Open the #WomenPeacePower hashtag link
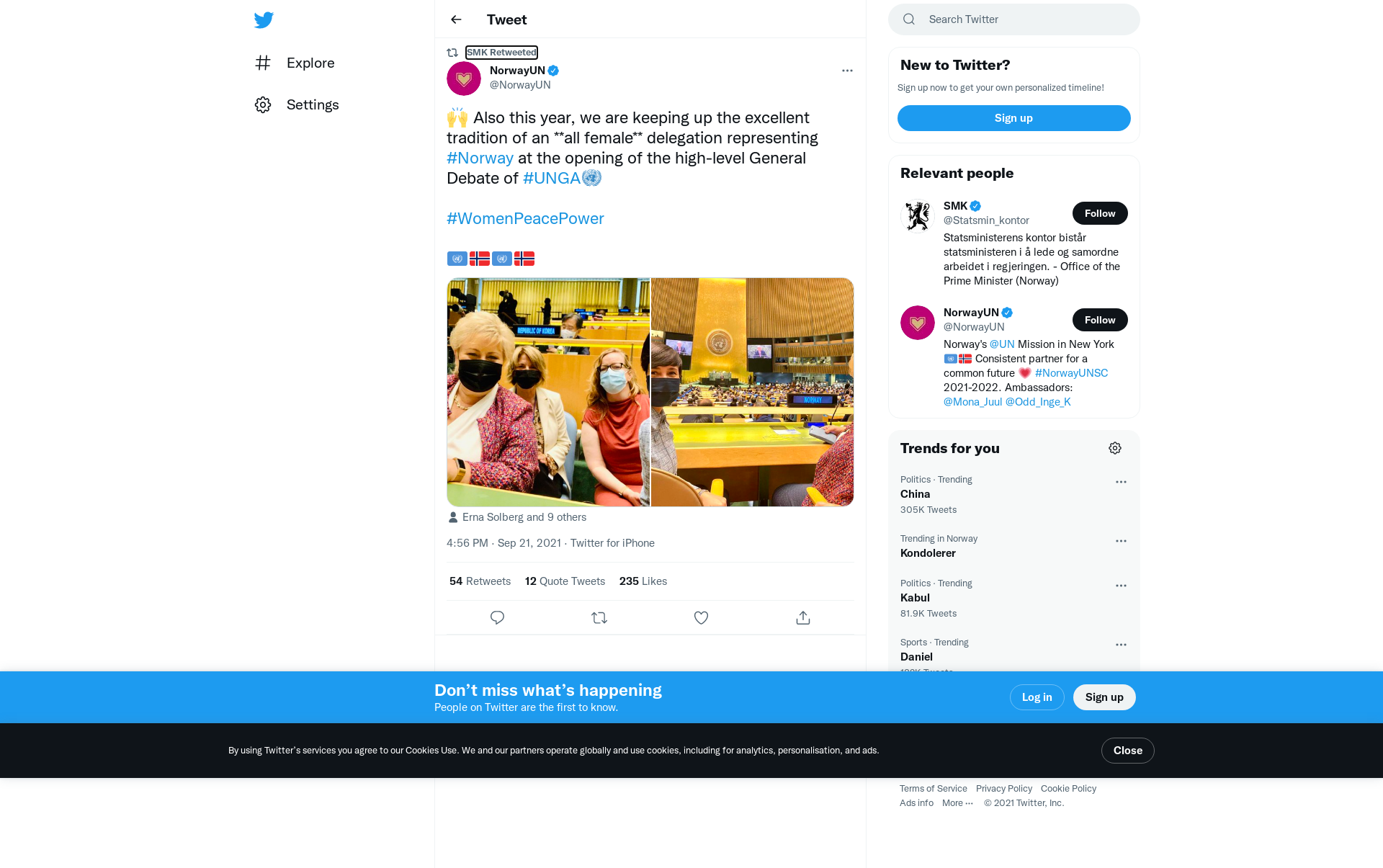1383x868 pixels. point(525,219)
